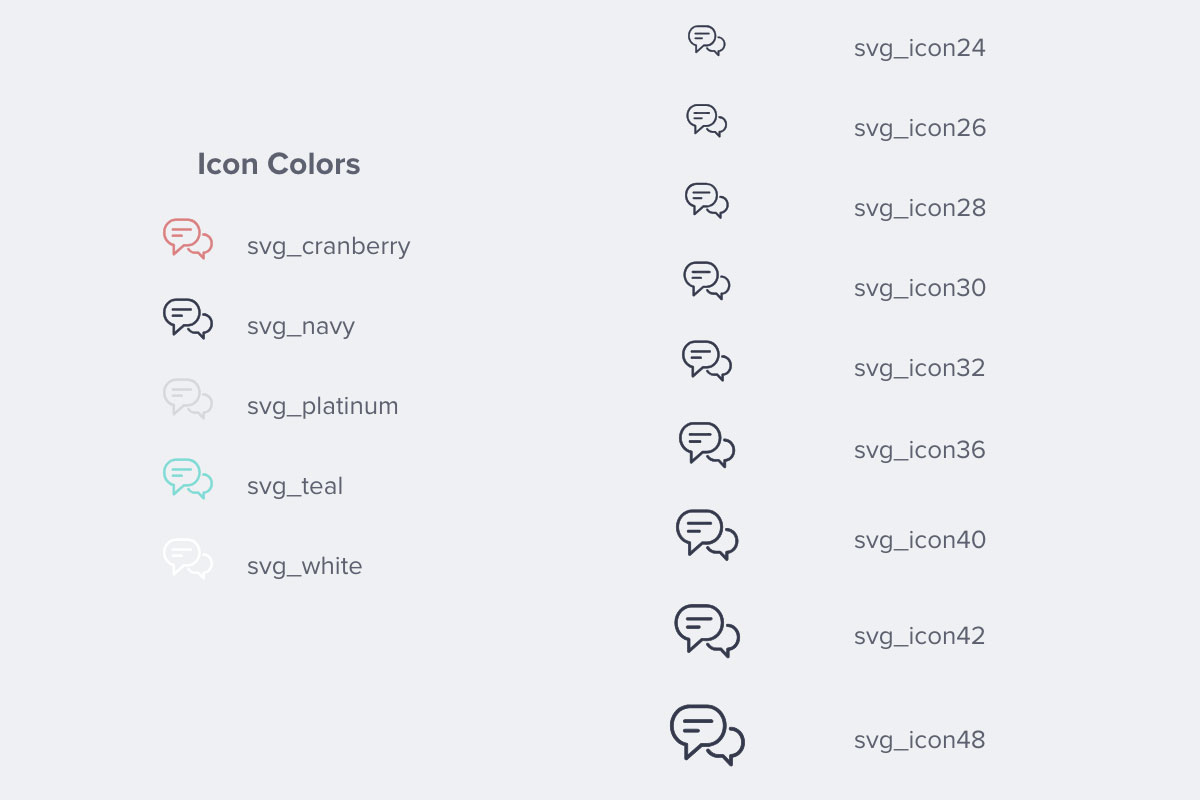Click the white chat bubble icon
This screenshot has height=800, width=1200.
[188, 559]
